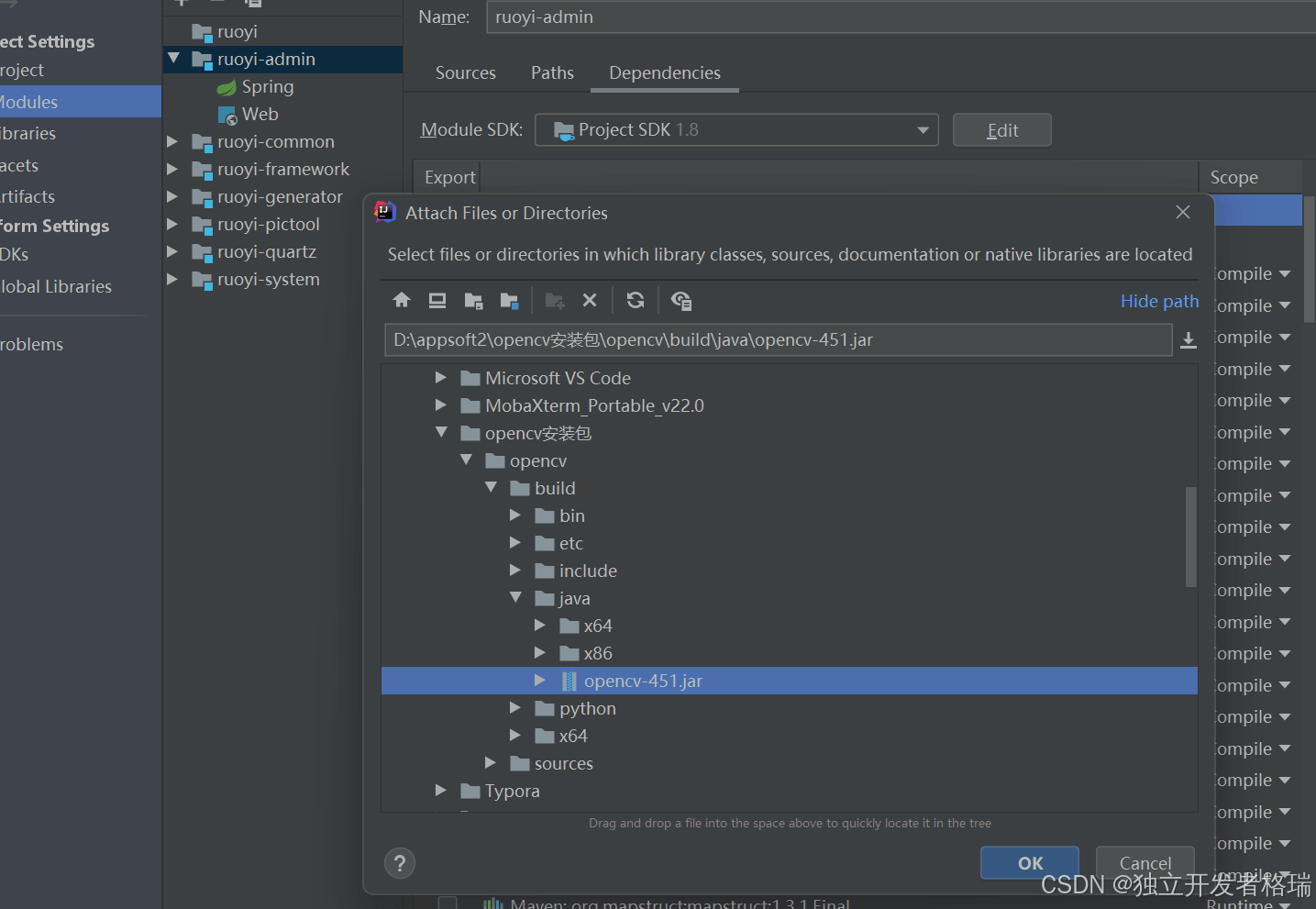Collapse the build folder

[491, 488]
